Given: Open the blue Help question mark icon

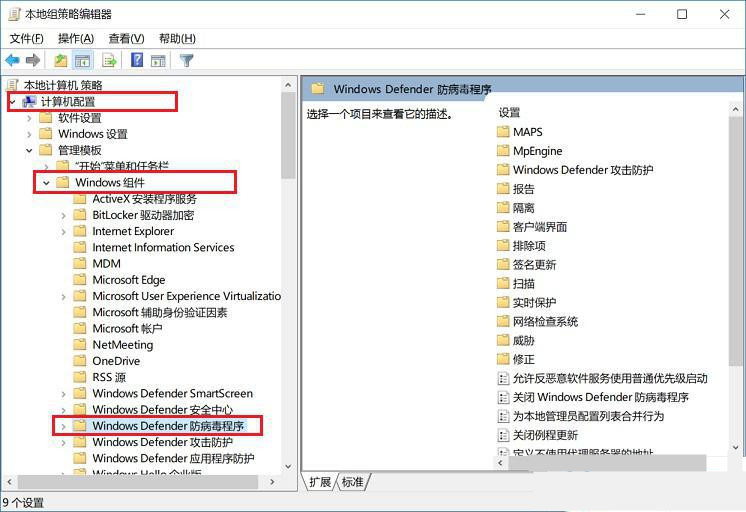Looking at the screenshot, I should click(x=137, y=60).
